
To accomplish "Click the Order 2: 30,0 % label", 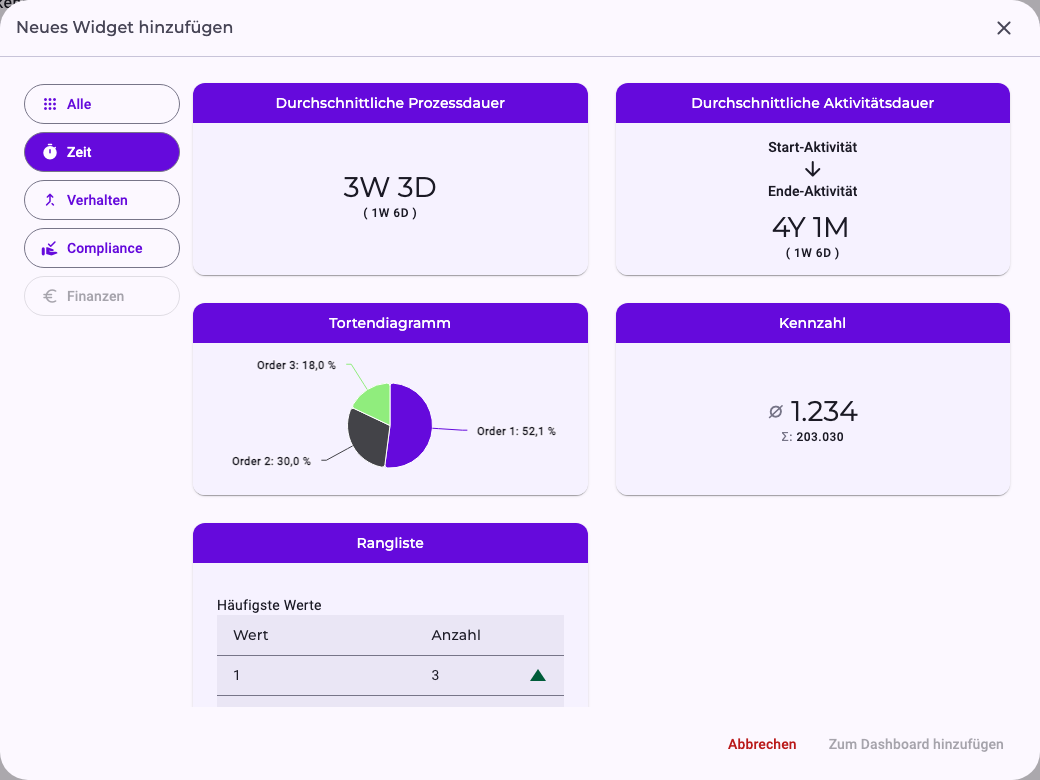I will [271, 461].
